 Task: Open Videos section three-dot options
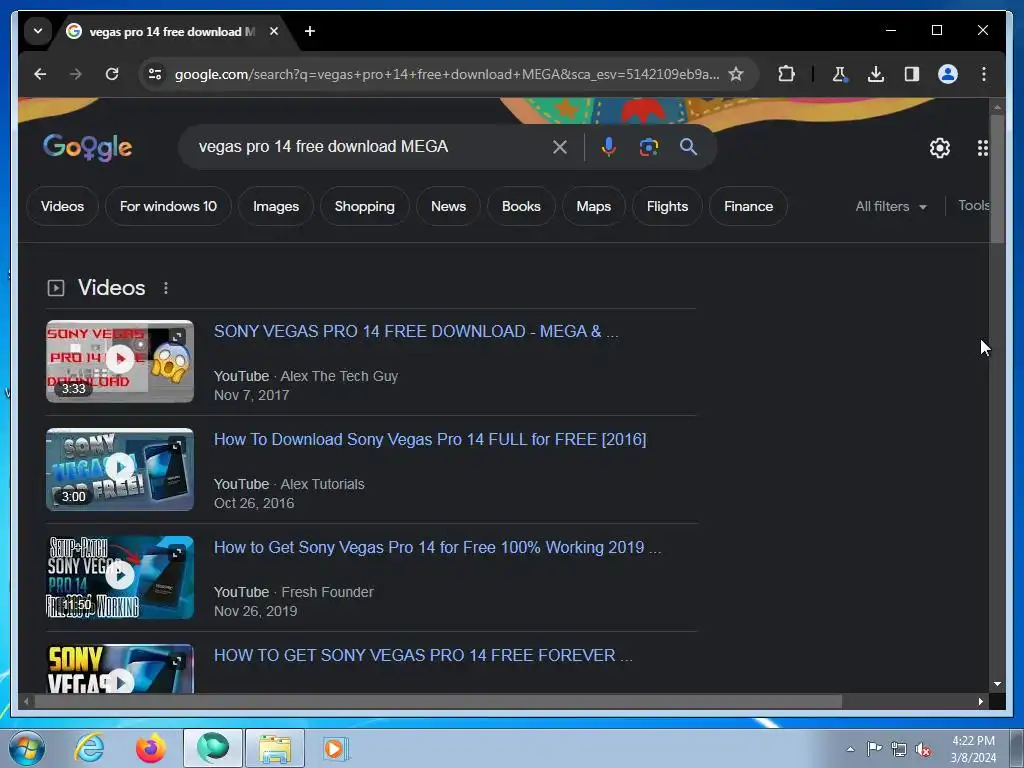(x=166, y=288)
